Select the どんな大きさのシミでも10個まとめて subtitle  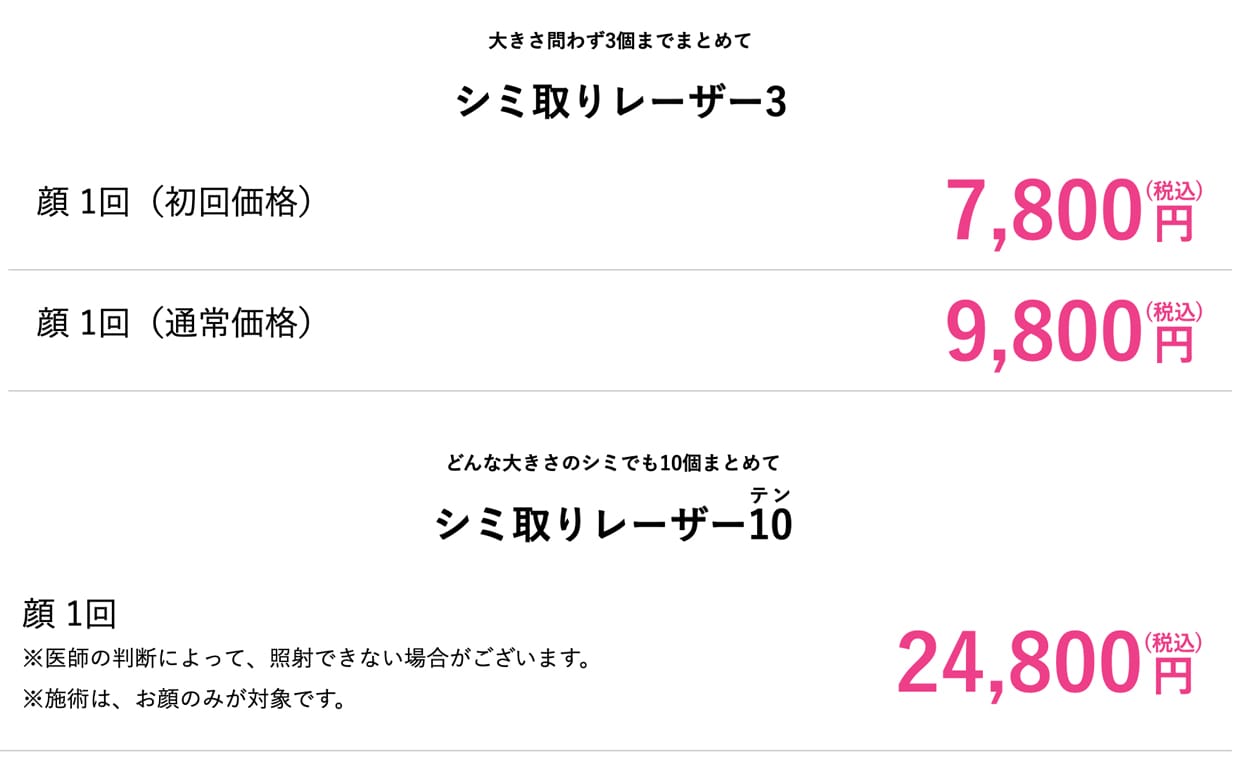(613, 464)
